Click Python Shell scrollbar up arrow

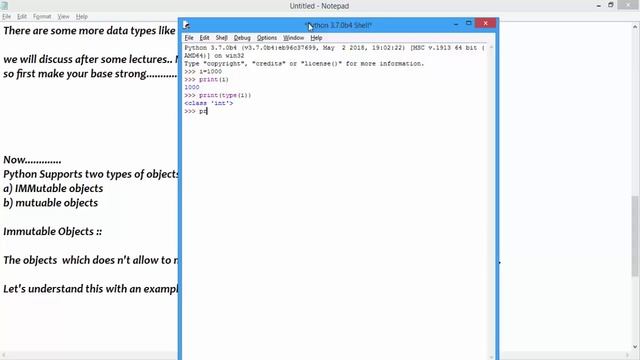(491, 47)
